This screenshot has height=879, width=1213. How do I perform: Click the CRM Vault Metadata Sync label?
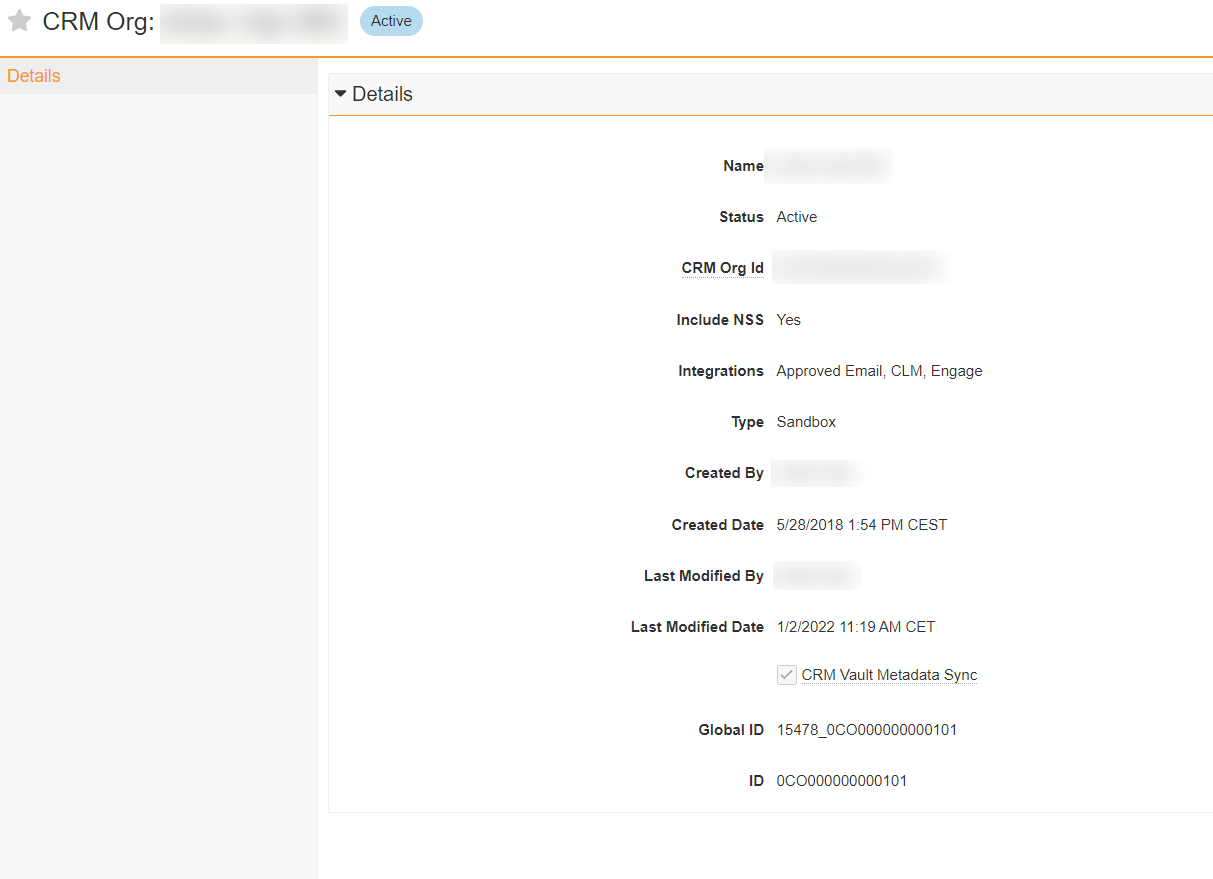coord(889,675)
